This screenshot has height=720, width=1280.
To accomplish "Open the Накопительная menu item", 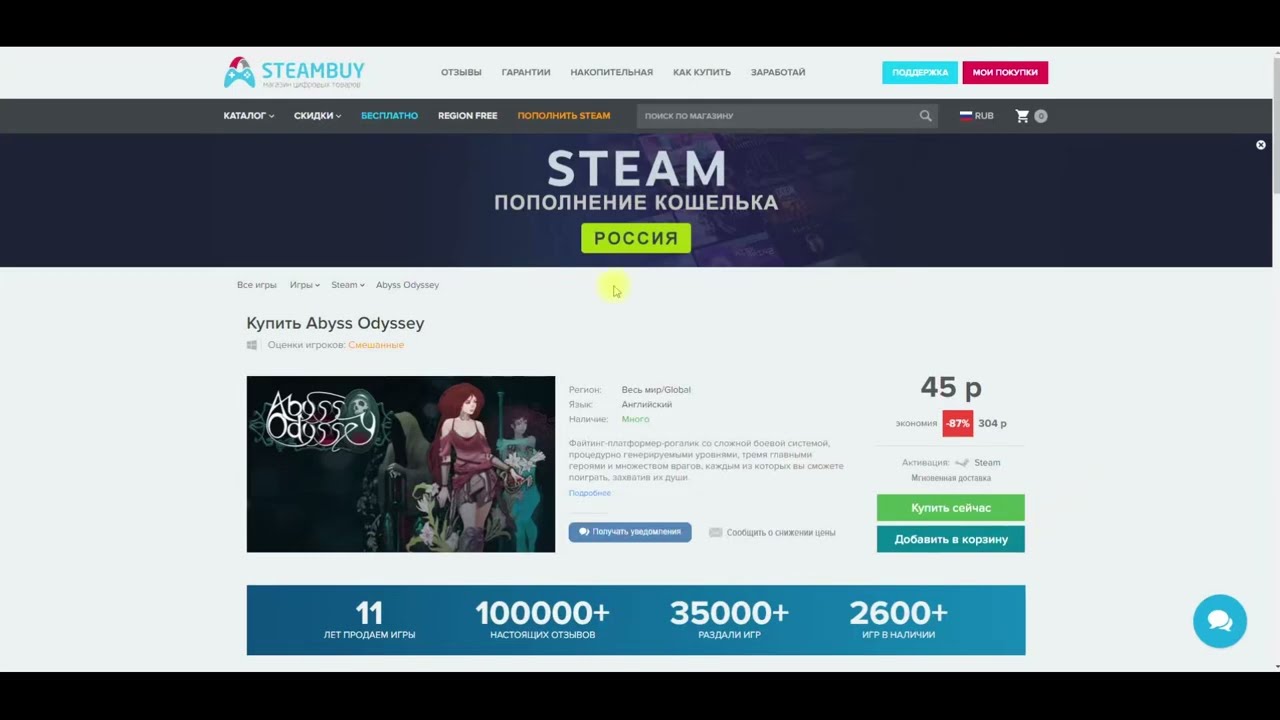I will coord(612,72).
